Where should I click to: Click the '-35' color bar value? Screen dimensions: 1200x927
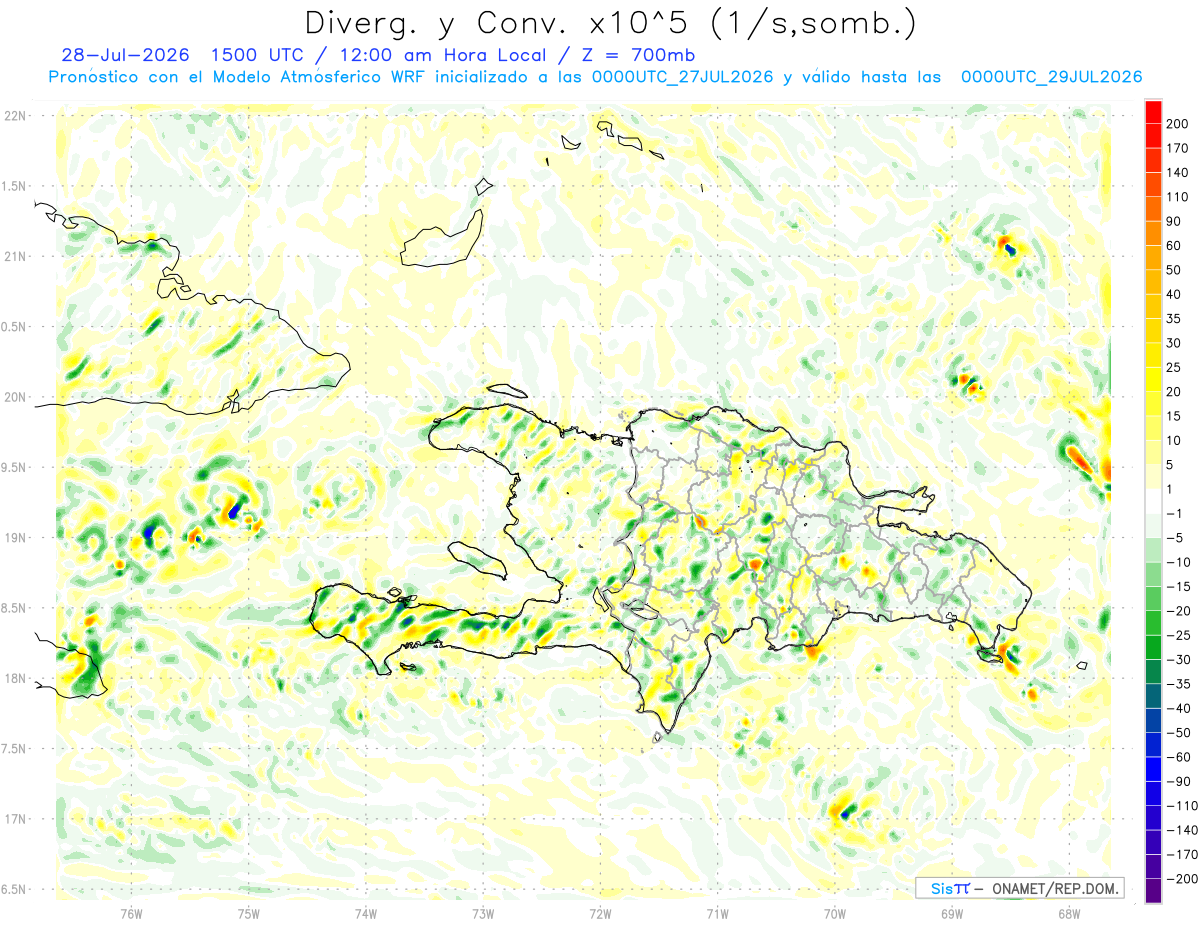[1181, 684]
